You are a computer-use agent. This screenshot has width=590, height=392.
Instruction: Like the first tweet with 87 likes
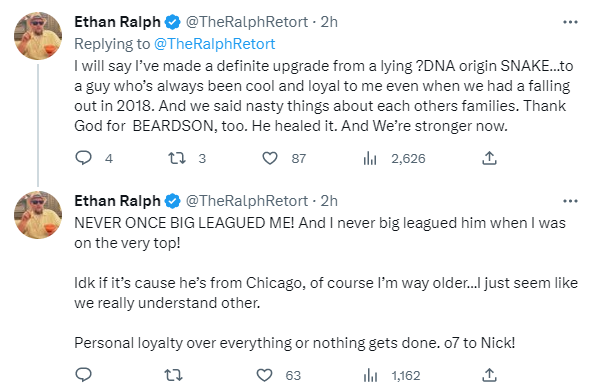[270, 158]
